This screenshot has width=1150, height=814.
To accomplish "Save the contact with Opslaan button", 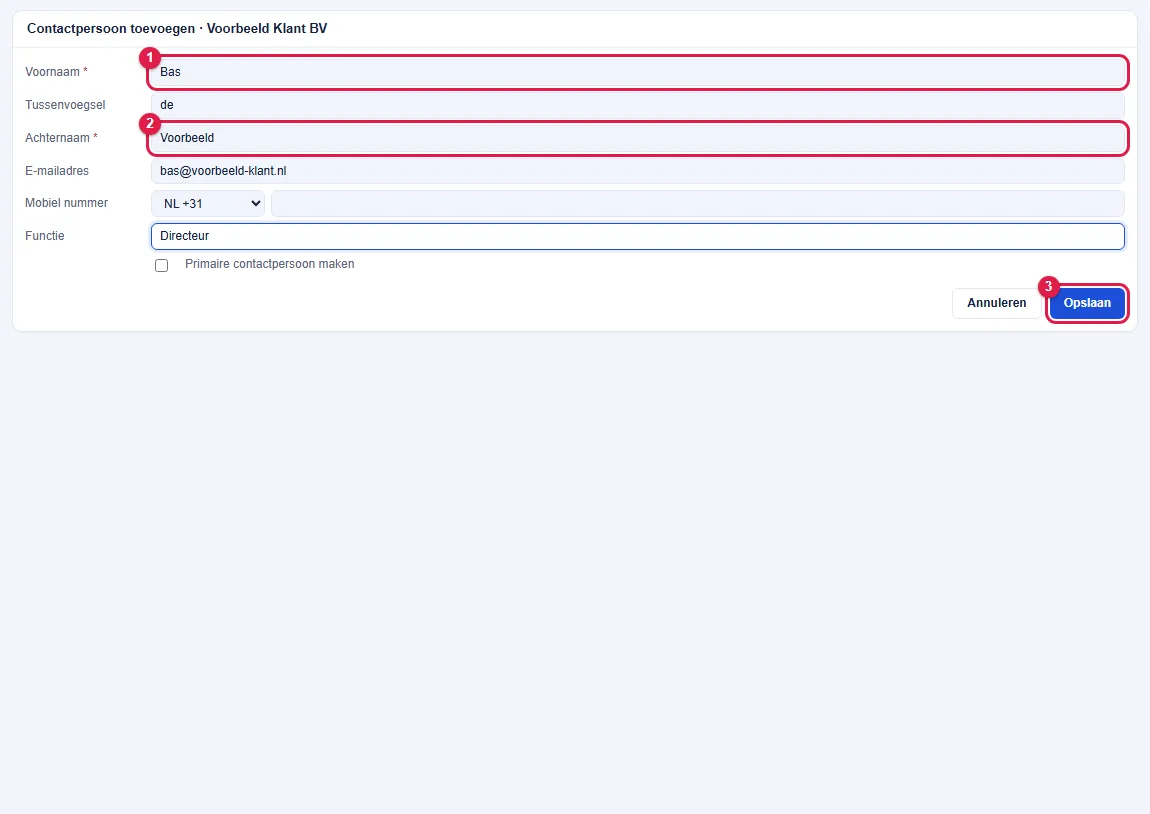I will 1087,303.
